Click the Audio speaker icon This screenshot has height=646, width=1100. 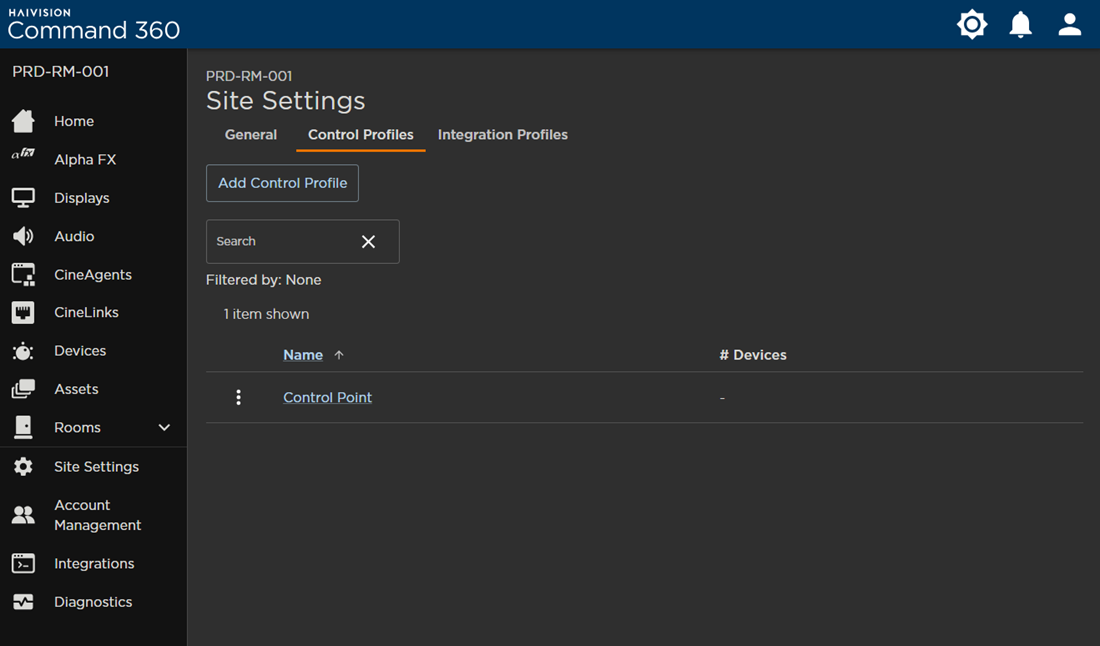23,236
